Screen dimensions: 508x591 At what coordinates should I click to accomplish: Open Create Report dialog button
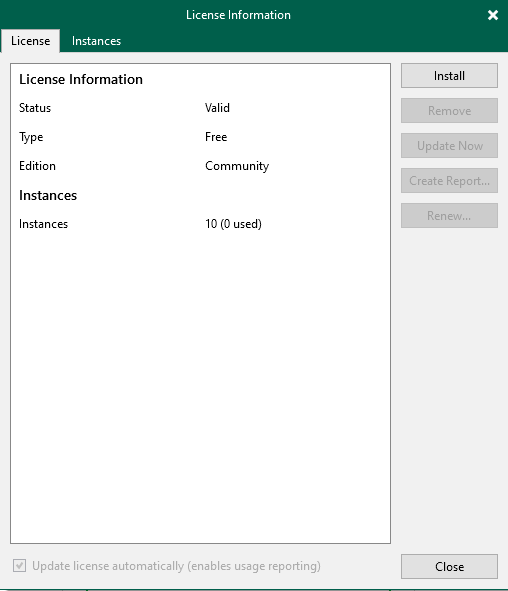point(449,181)
